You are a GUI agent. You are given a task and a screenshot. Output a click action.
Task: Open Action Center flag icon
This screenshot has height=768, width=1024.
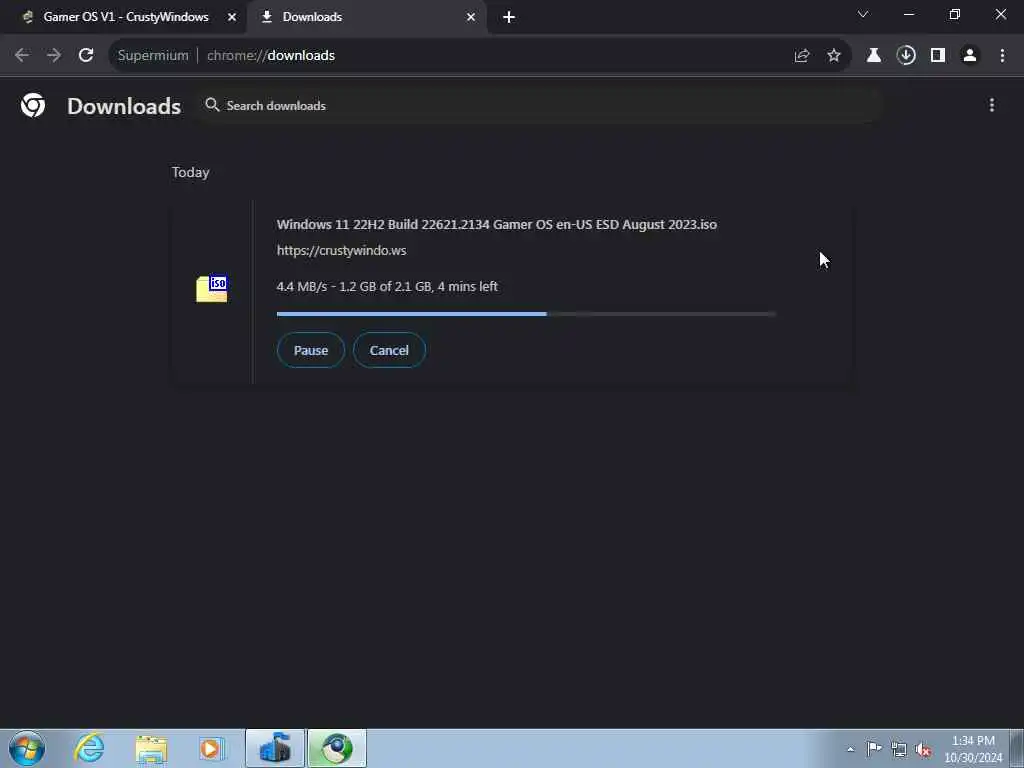click(874, 748)
